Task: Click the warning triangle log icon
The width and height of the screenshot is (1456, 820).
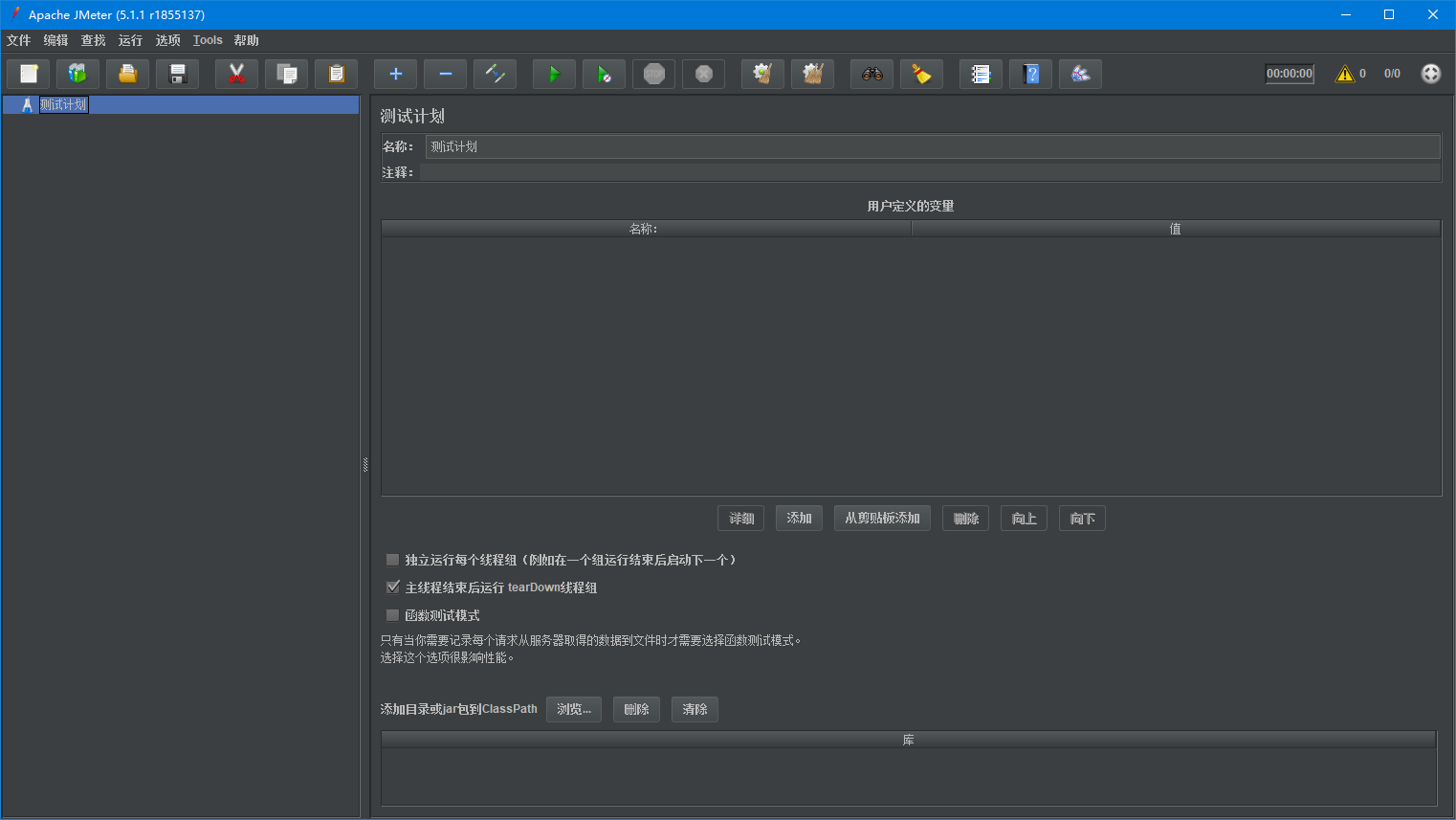Action: 1345,74
